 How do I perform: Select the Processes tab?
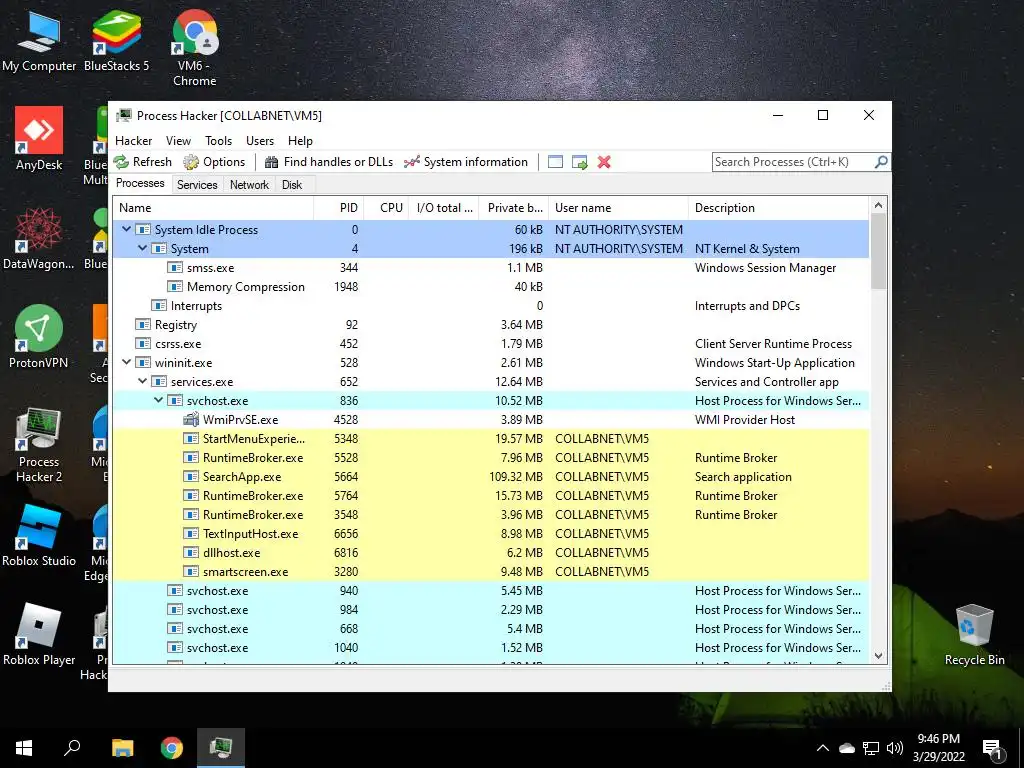140,184
